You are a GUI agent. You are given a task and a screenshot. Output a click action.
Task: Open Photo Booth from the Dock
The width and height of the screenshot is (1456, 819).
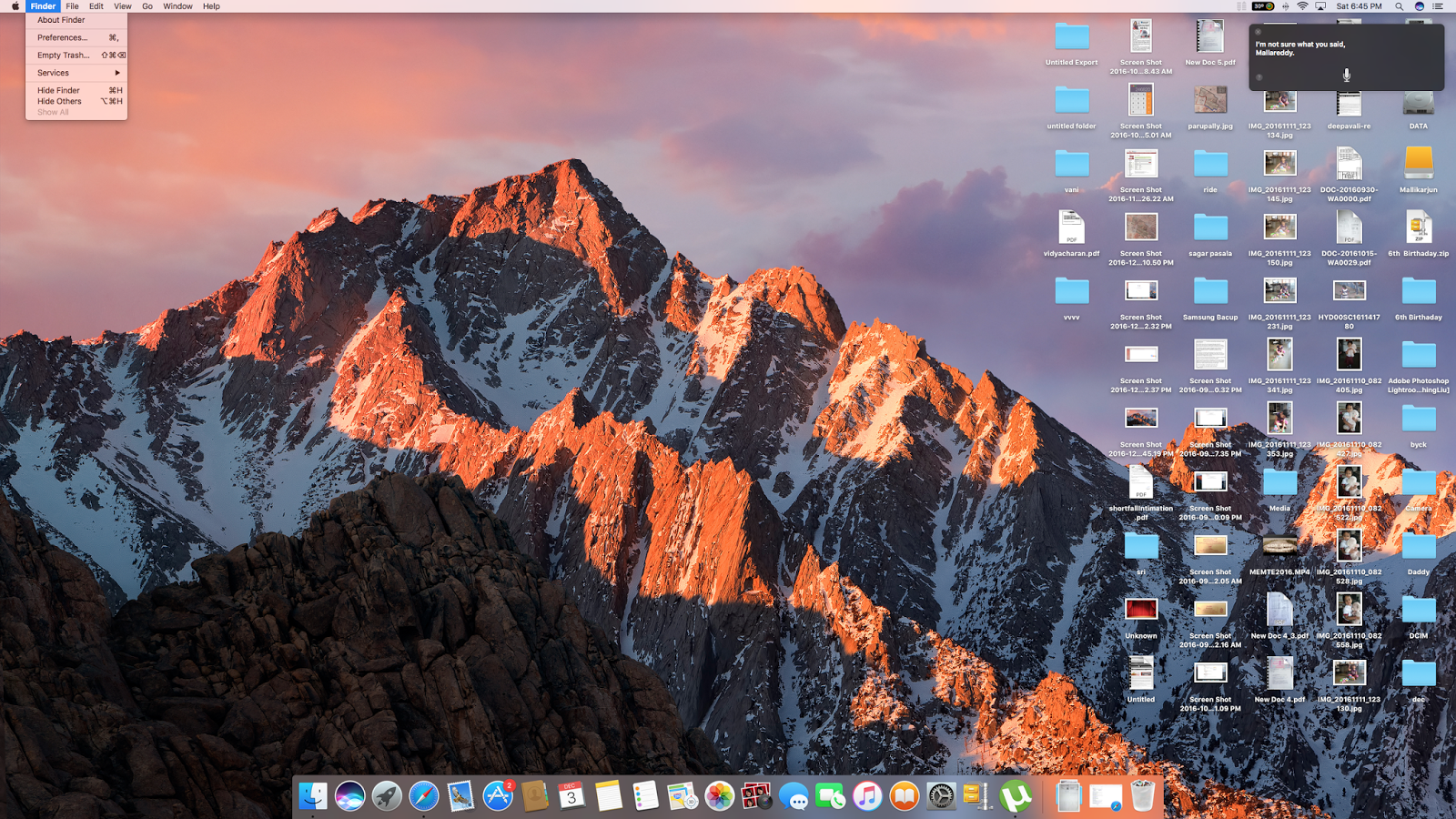[756, 796]
